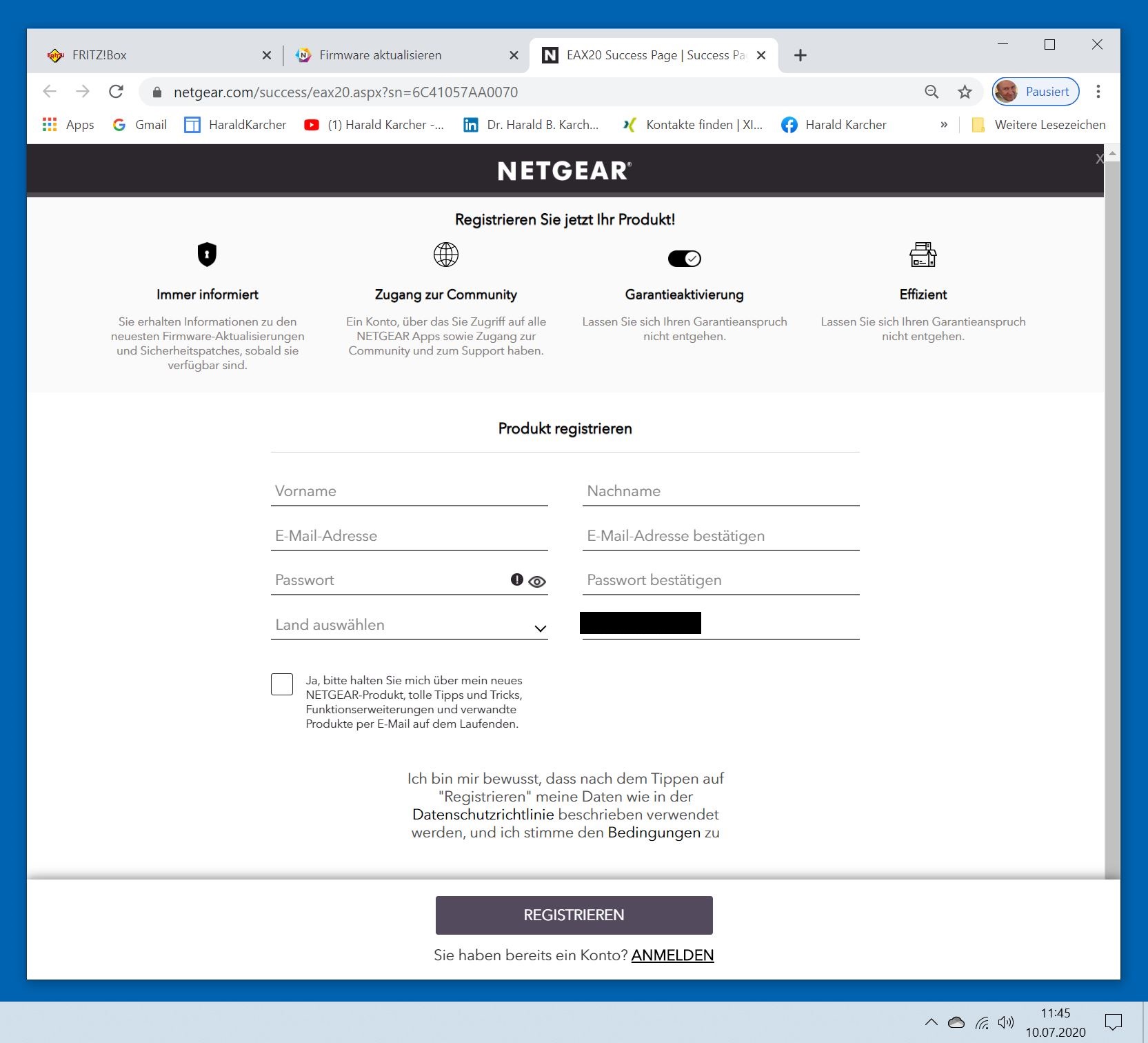The width and height of the screenshot is (1148, 1043).
Task: Click the Passwort bestätigen field
Action: [721, 580]
